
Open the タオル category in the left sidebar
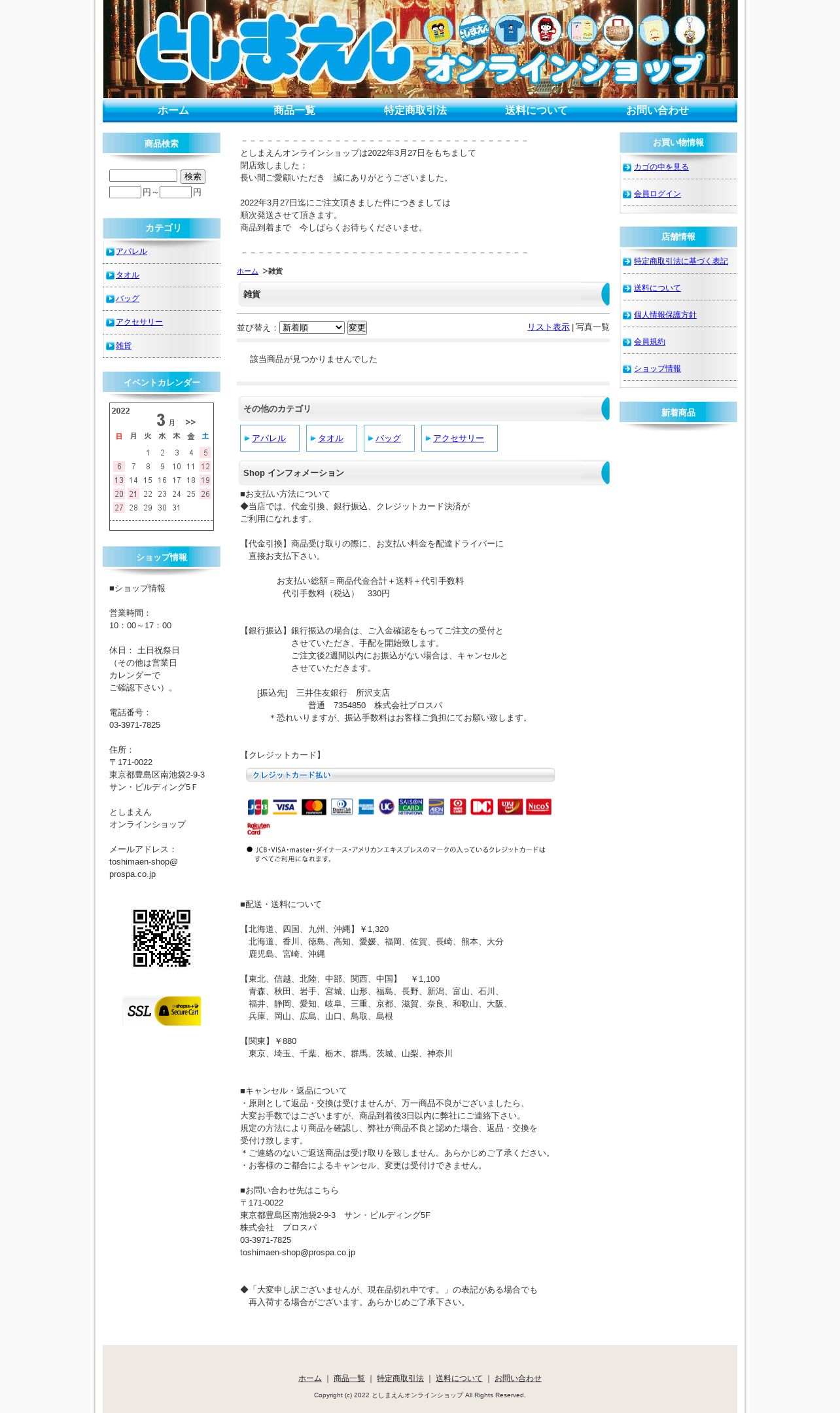pyautogui.click(x=128, y=275)
